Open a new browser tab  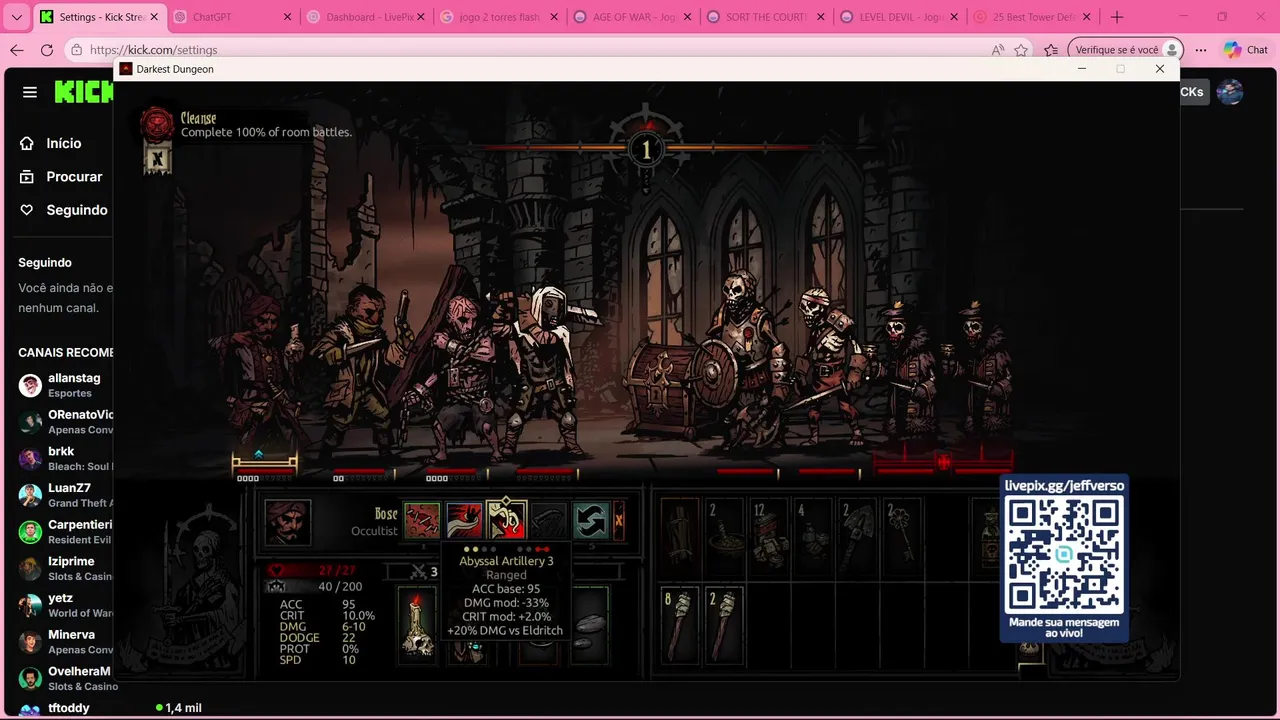point(1117,17)
